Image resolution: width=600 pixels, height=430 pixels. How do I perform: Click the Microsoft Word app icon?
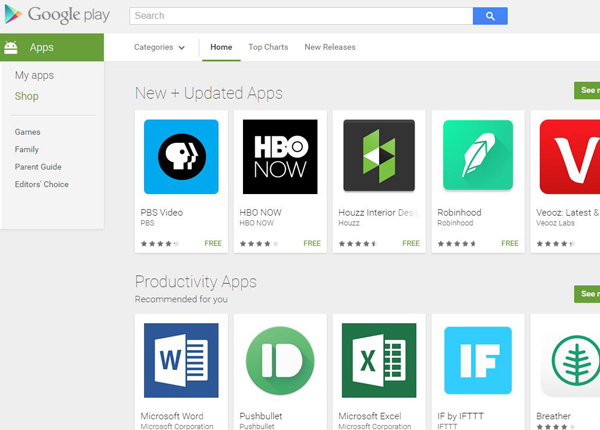coord(181,361)
